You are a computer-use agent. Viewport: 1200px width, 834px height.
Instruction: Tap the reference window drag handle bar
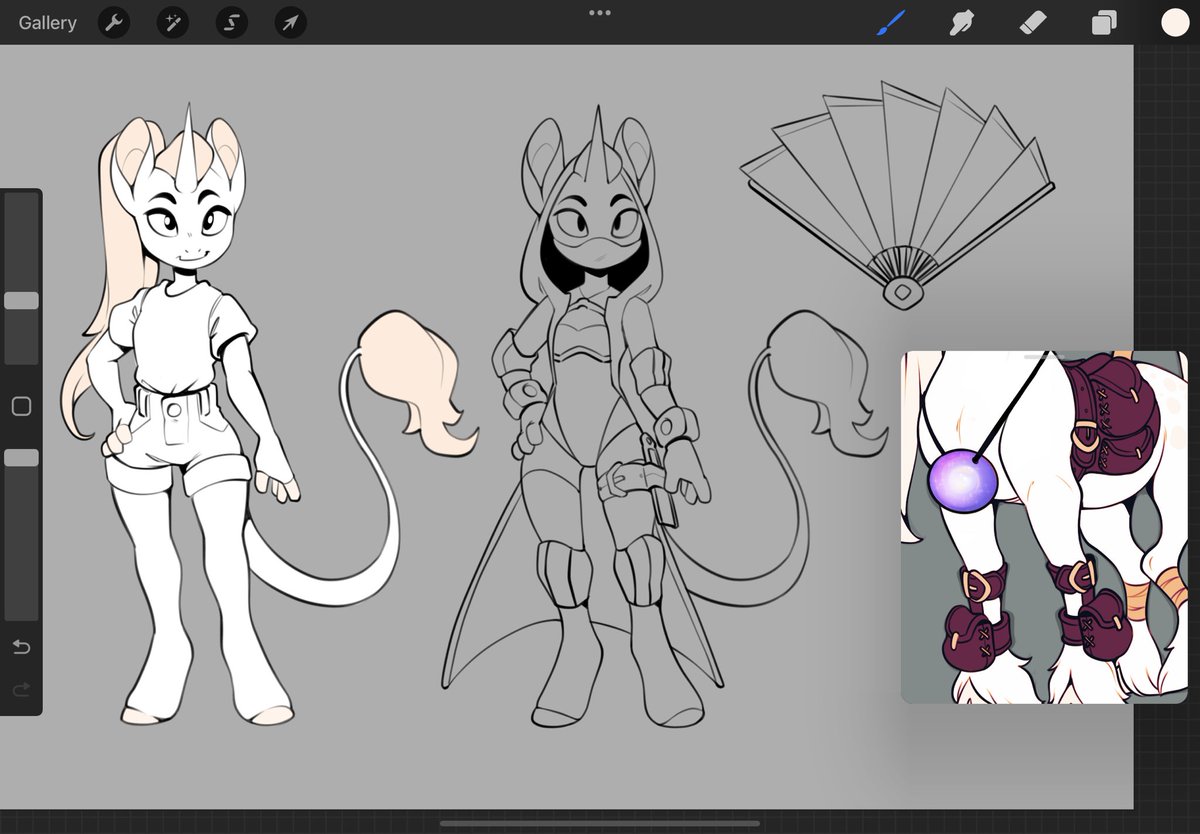click(x=1044, y=356)
